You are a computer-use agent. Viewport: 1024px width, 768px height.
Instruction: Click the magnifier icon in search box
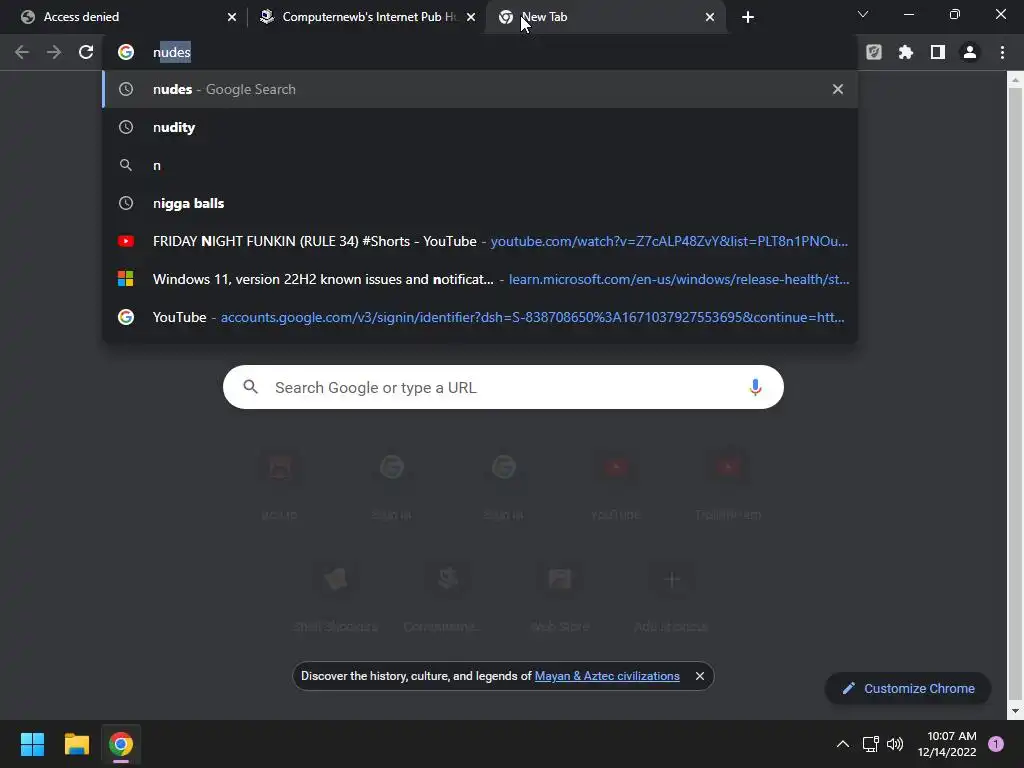251,387
